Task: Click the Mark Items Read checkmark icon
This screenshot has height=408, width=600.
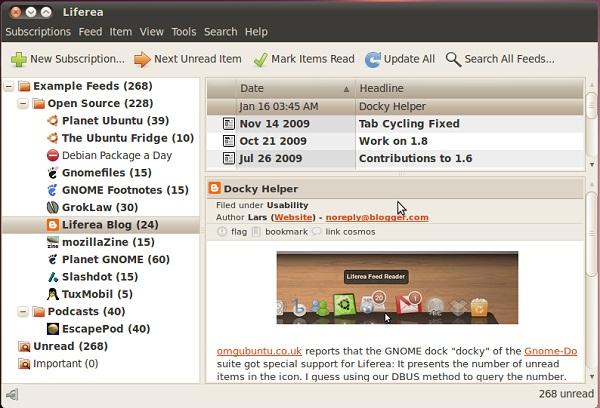Action: 262,59
